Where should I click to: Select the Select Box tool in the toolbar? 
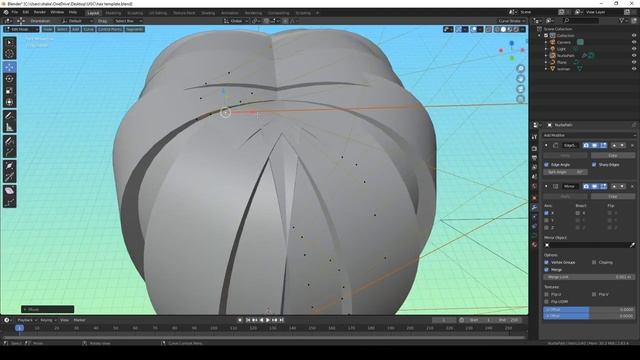(9, 42)
